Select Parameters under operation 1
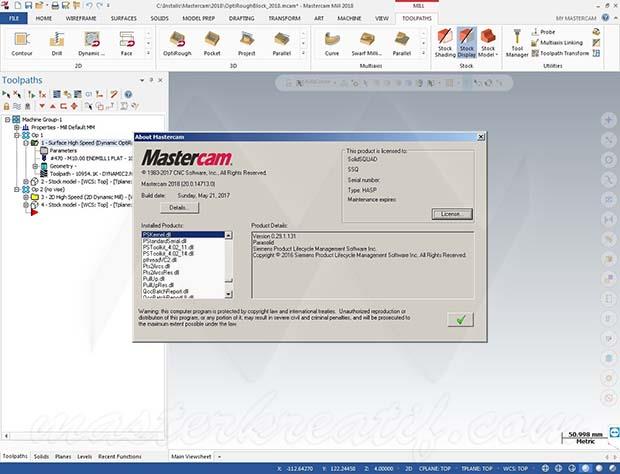The width and height of the screenshot is (620, 474). pyautogui.click(x=63, y=151)
